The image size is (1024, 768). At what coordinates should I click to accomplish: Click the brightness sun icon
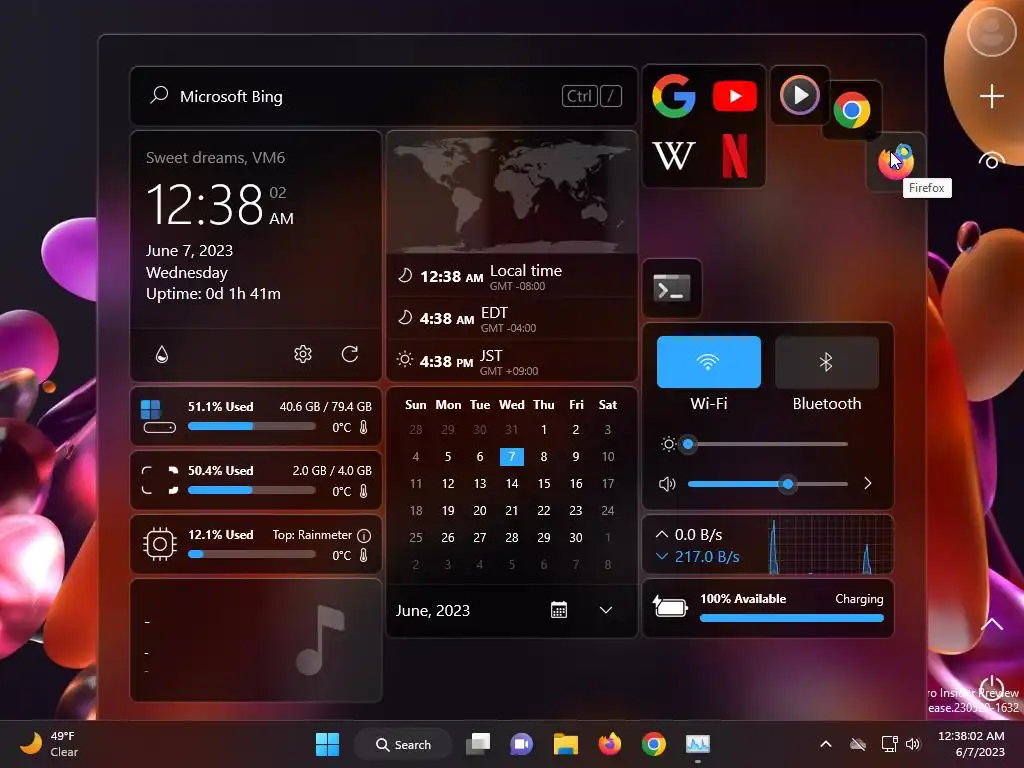tap(668, 444)
